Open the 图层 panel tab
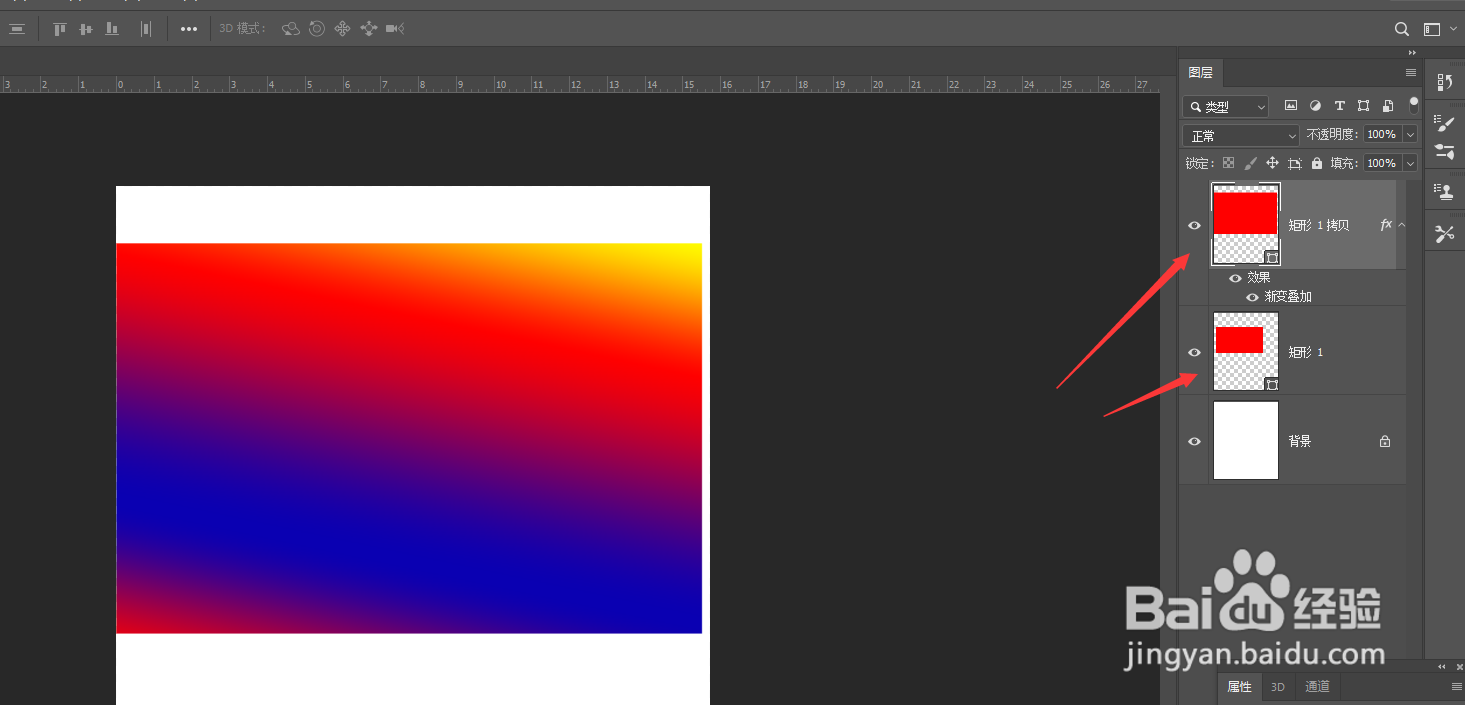 coord(1200,72)
